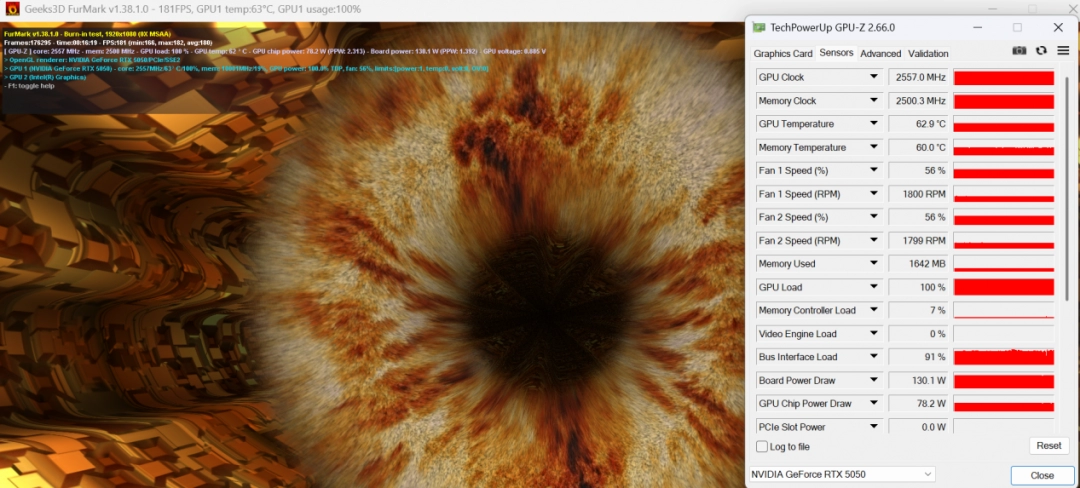
Task: Maximize the GPU-Z window
Action: 1017,28
